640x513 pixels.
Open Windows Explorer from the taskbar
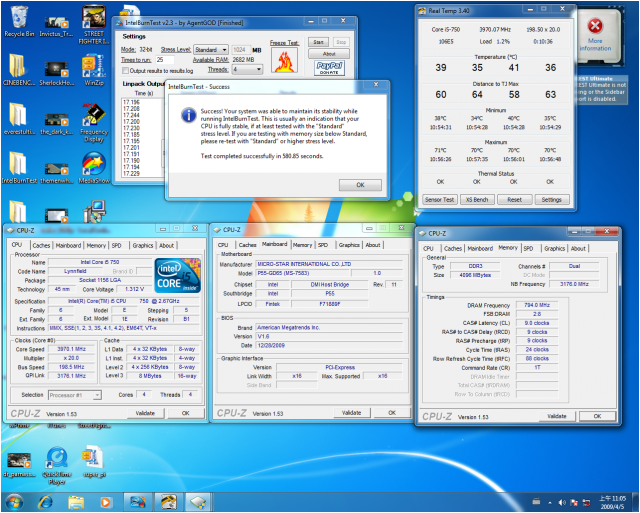(x=76, y=502)
